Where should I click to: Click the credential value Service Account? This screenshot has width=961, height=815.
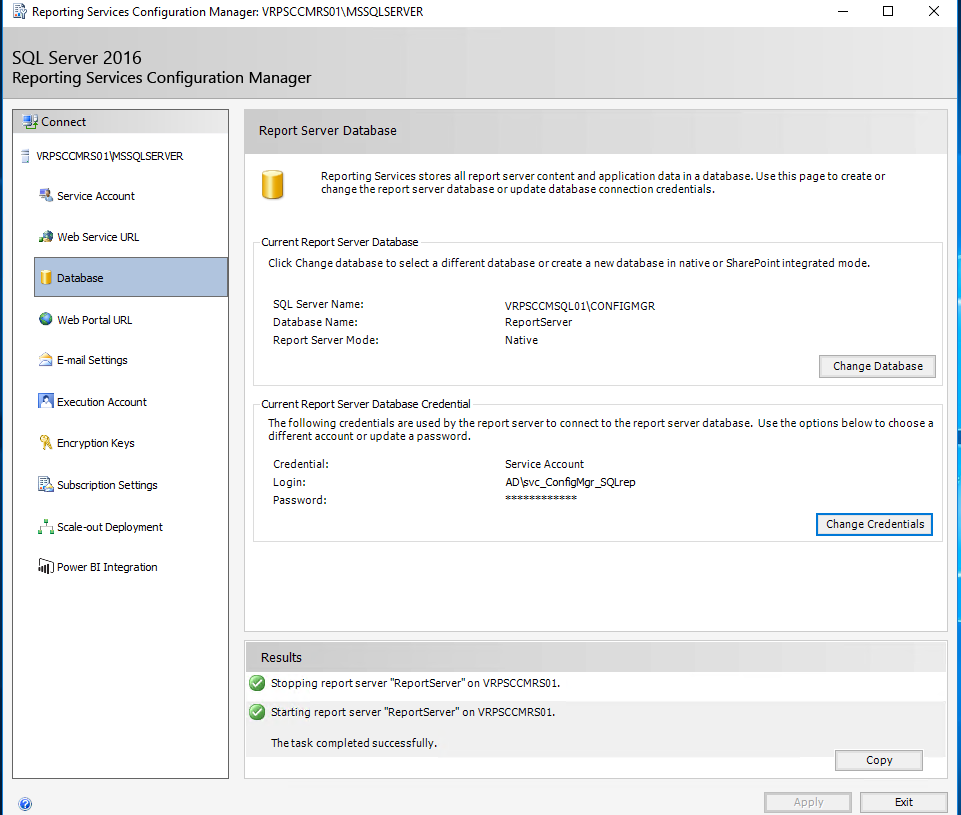coord(544,464)
